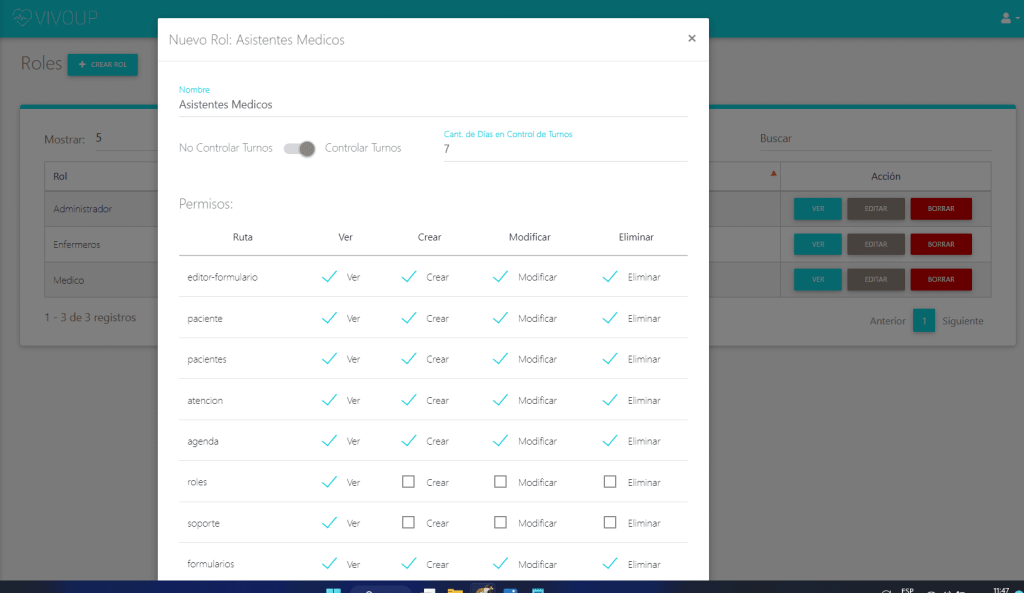The width and height of the screenshot is (1024, 593).
Task: Enable Eliminar permission for soporte
Action: point(610,522)
